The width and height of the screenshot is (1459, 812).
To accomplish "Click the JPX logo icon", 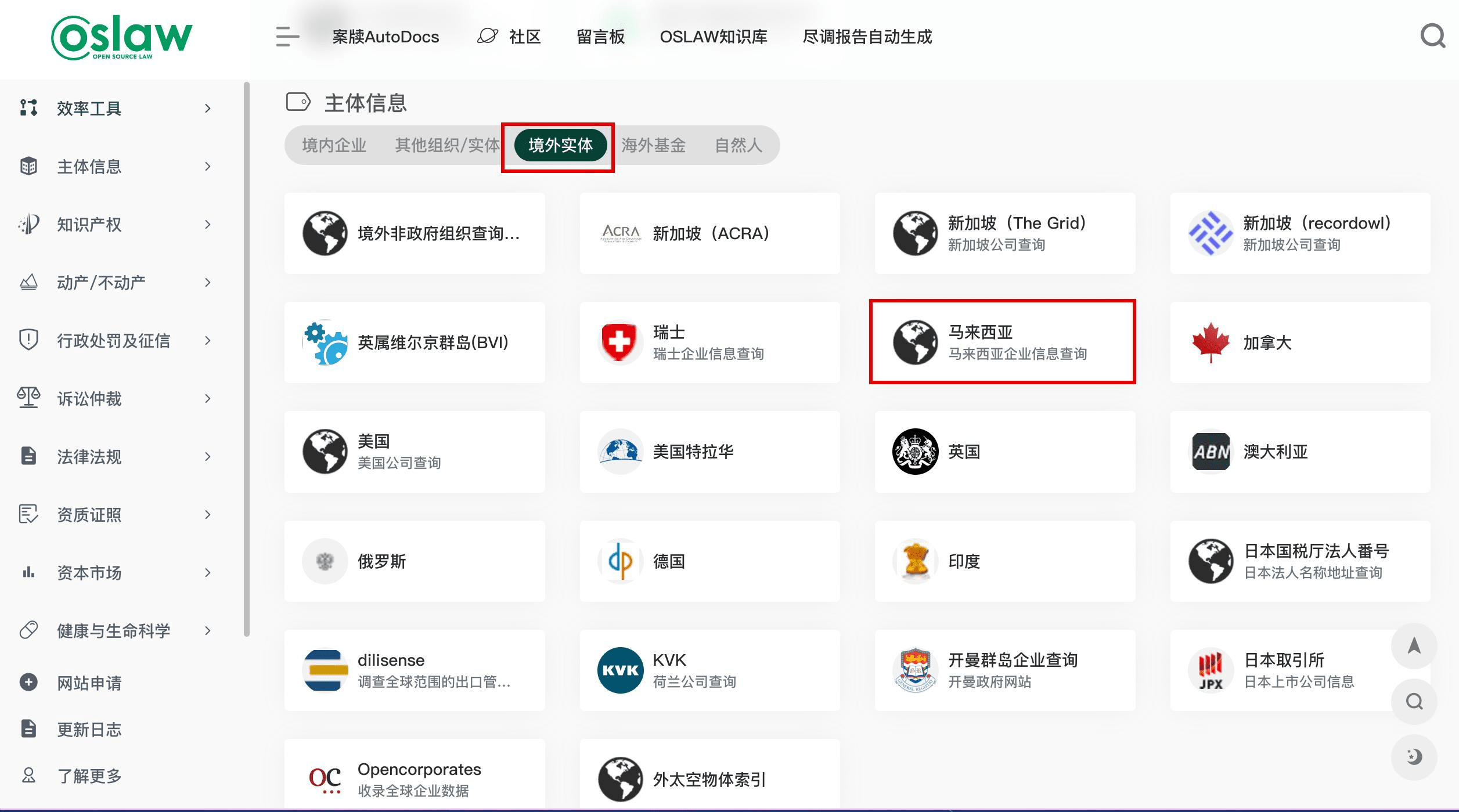I will tap(1211, 670).
